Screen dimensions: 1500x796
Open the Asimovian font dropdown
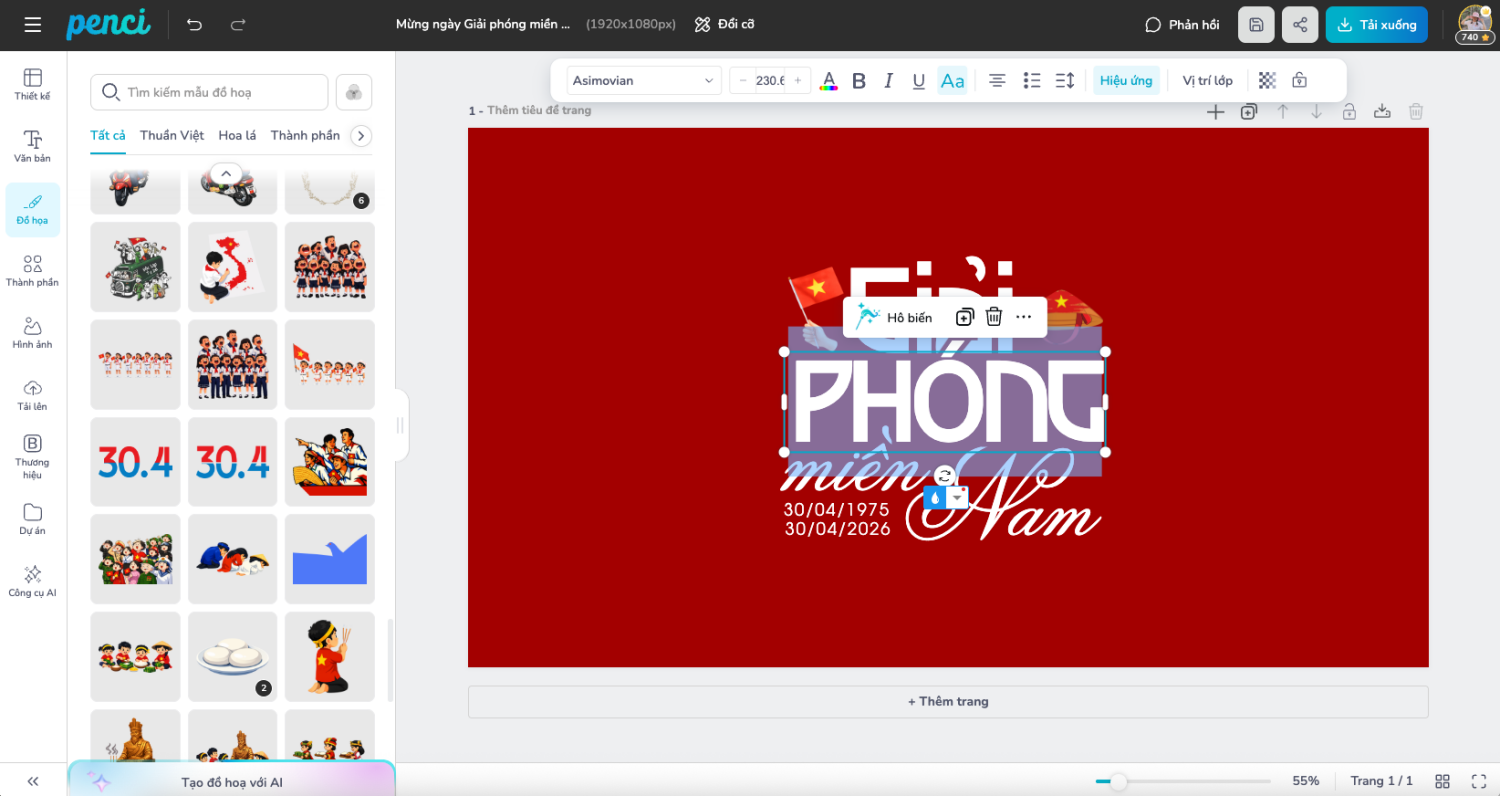point(643,81)
